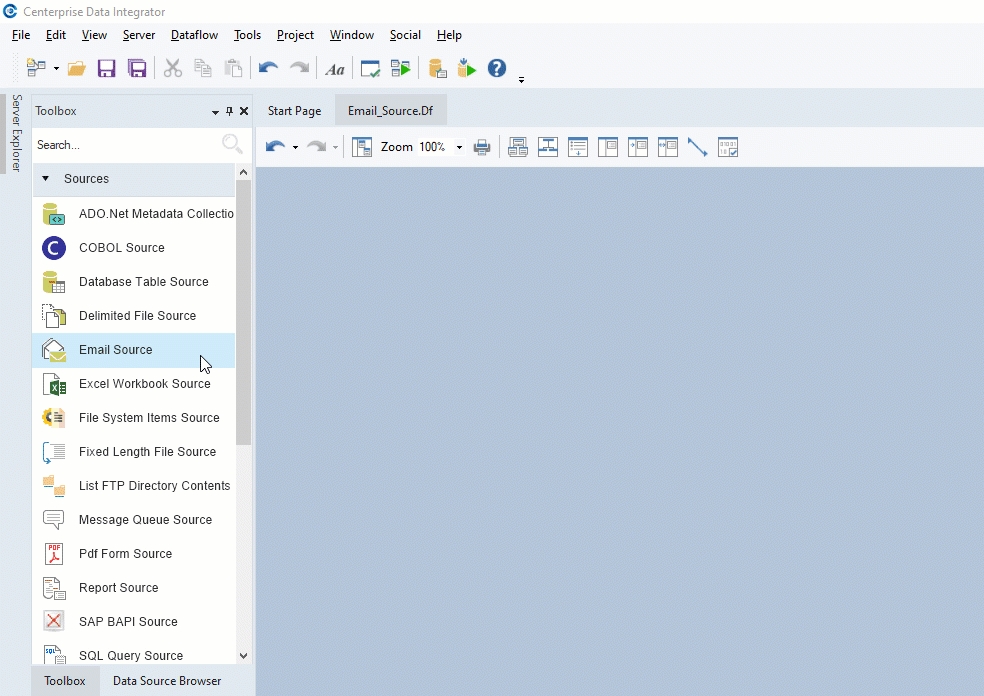The image size is (984, 696).
Task: Click the Toolbox scrollbar down arrow
Action: (x=243, y=656)
